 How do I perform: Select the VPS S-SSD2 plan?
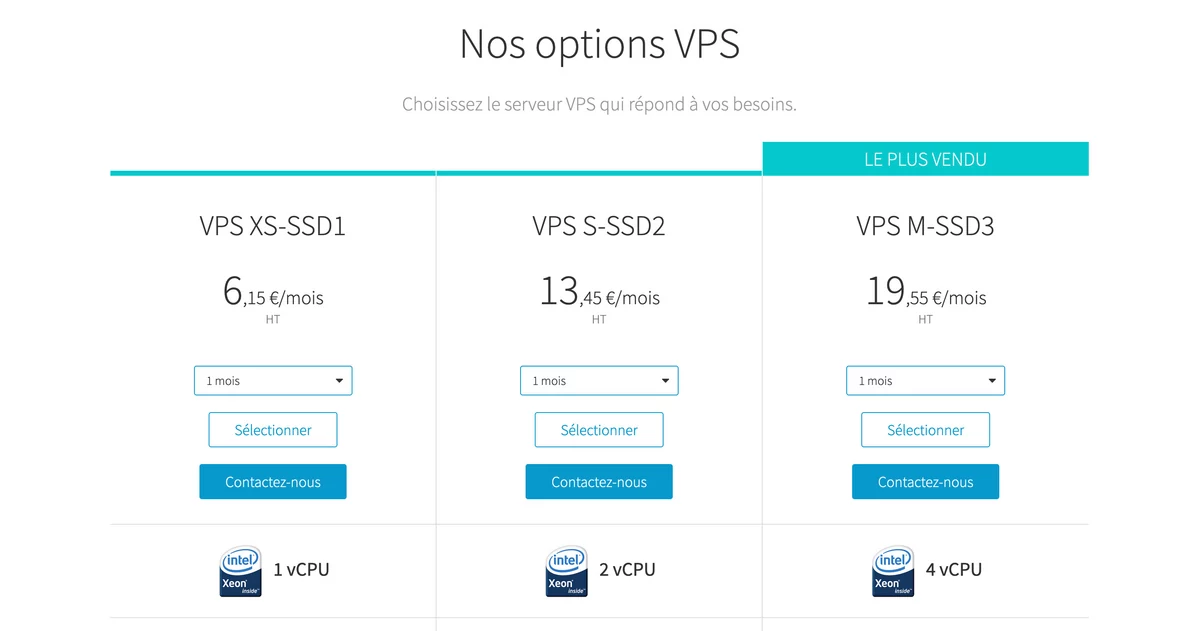[x=599, y=430]
